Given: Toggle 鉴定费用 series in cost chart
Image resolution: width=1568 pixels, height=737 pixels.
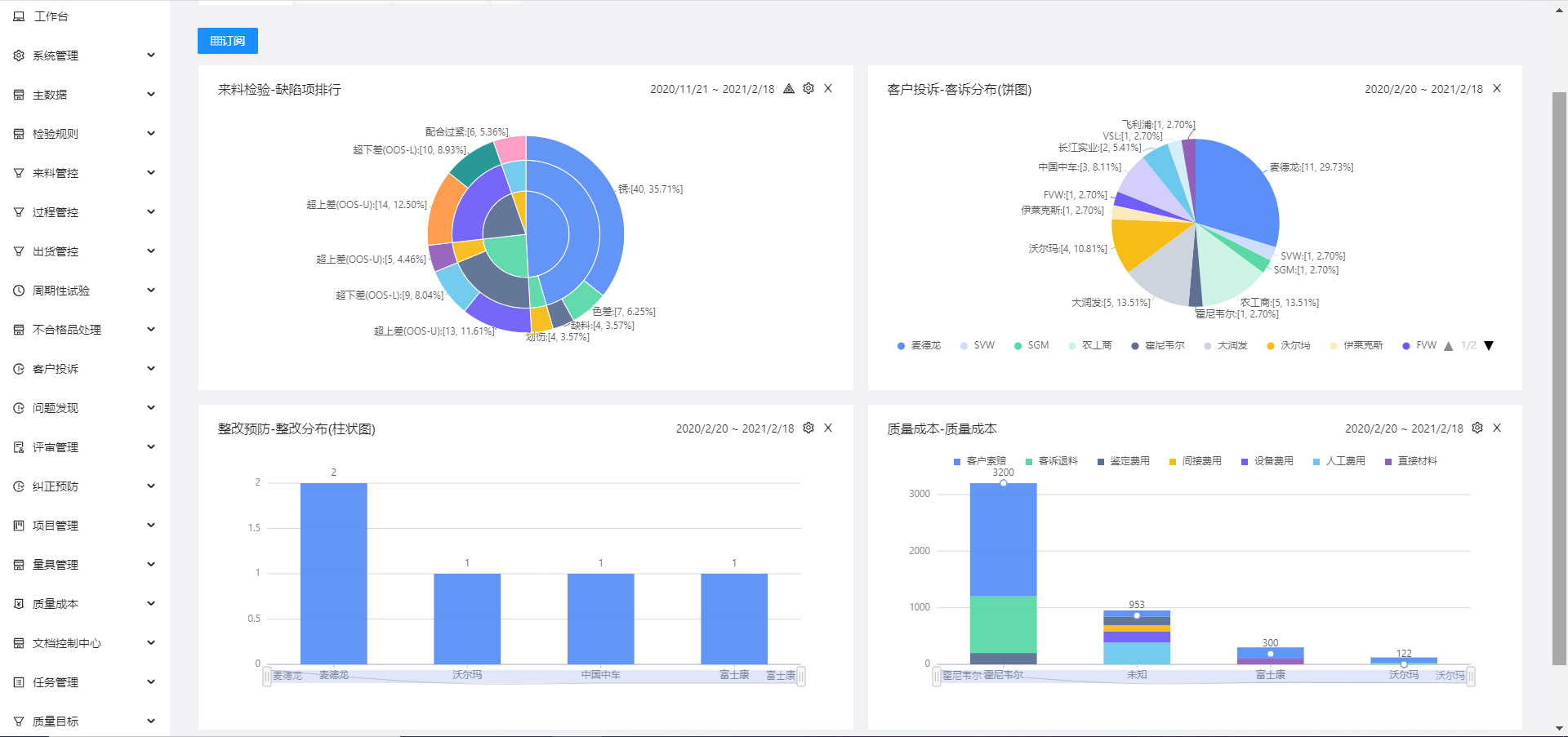Looking at the screenshot, I should 1124,461.
